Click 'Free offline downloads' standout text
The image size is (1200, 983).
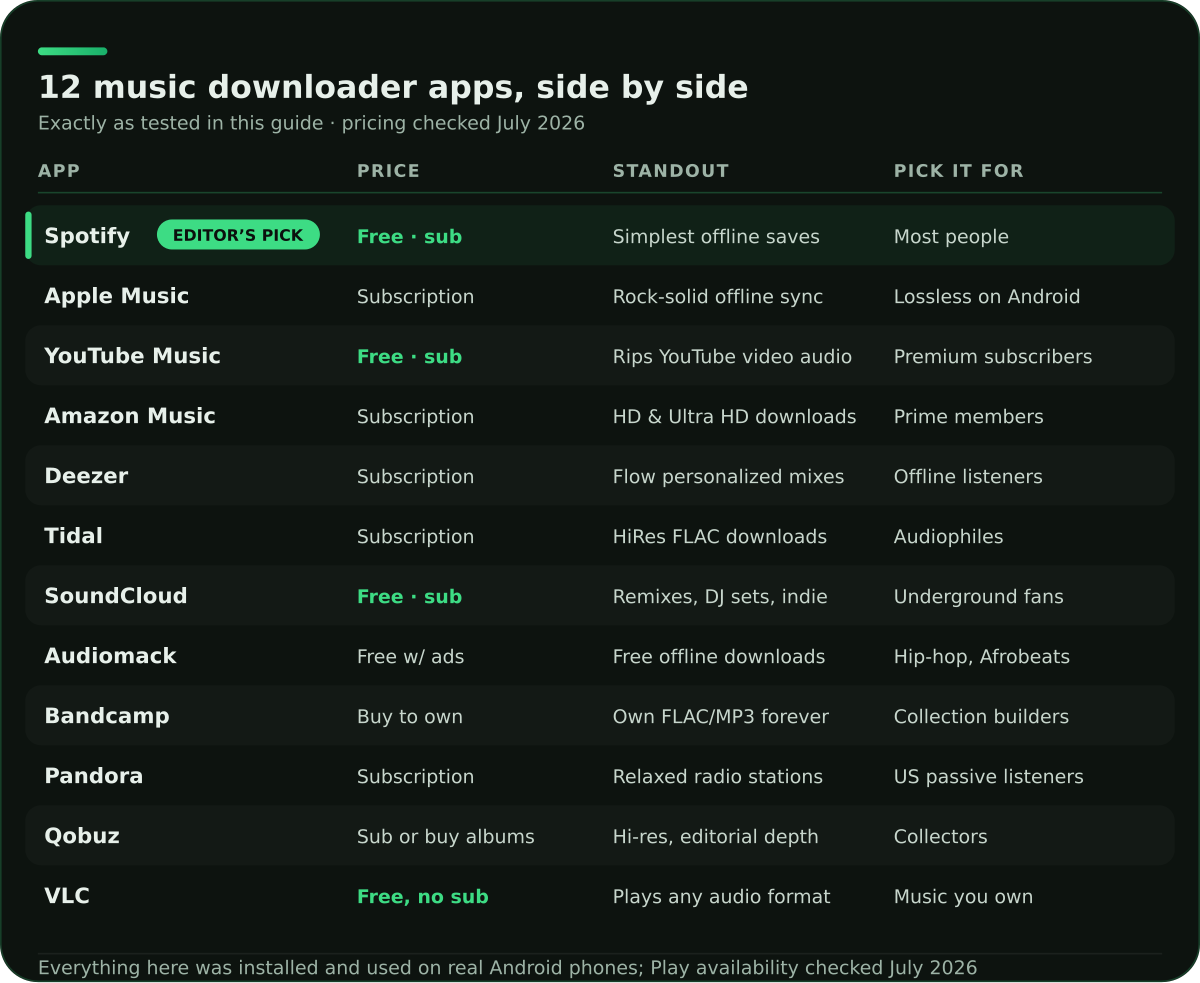point(719,657)
